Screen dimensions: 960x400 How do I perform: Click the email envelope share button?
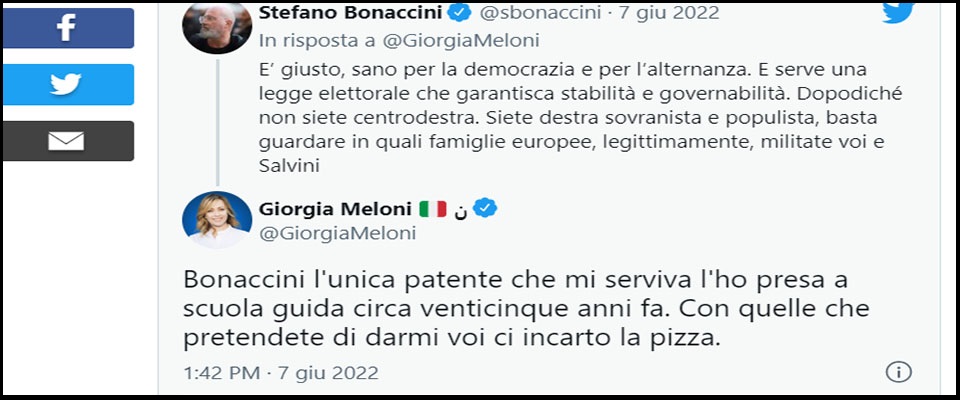click(68, 141)
